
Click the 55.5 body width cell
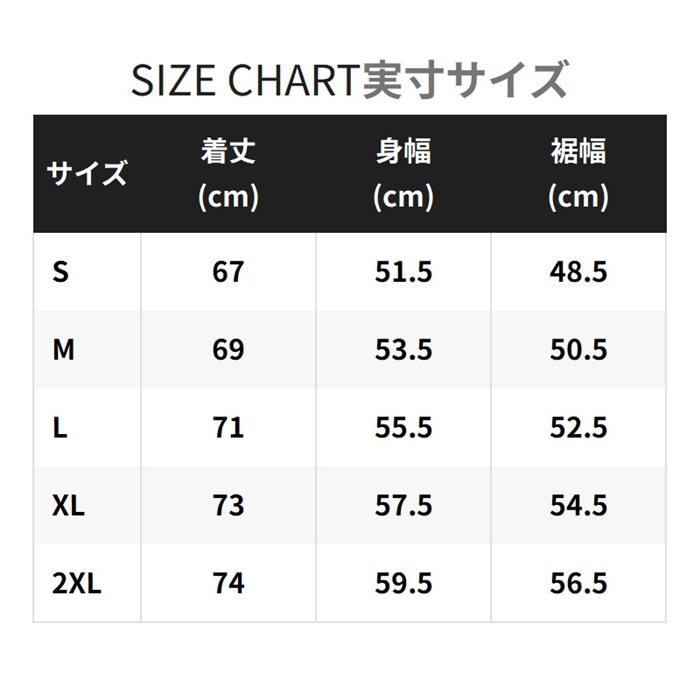(403, 427)
